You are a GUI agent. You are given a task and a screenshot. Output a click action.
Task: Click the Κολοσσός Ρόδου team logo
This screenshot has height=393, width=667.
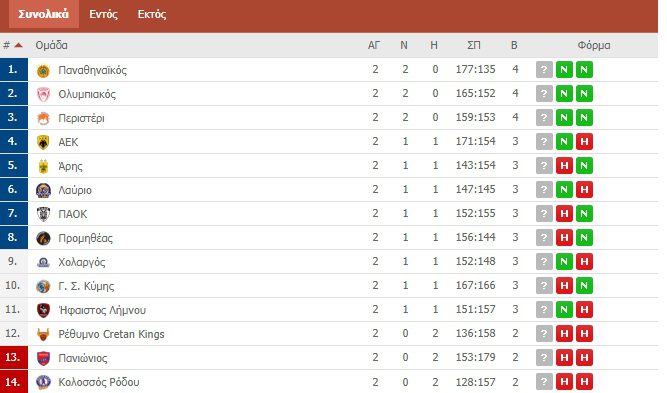coord(43,382)
